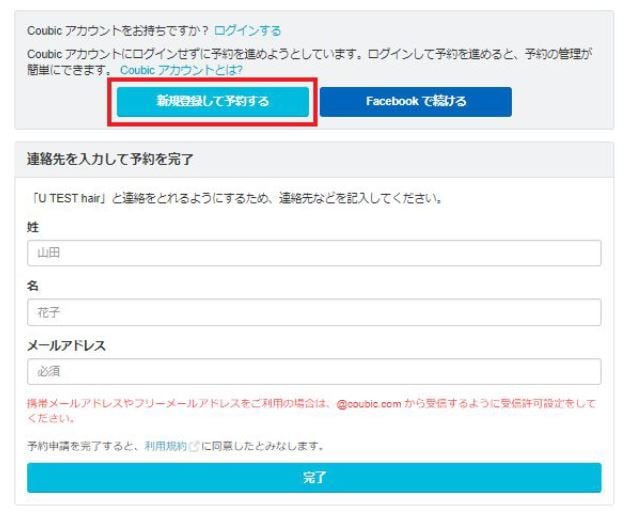Click the ログインする link

(x=247, y=31)
